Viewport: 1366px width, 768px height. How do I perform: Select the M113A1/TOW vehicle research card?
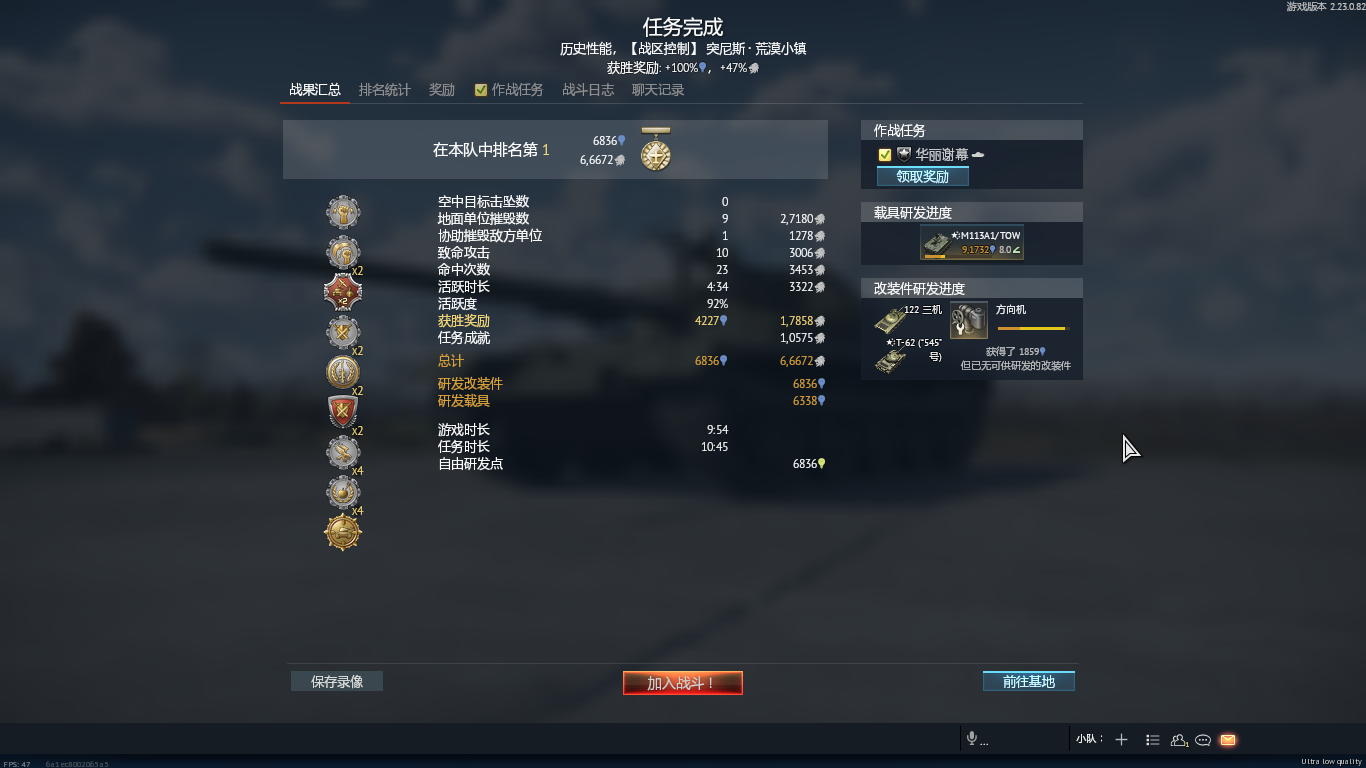pos(972,242)
